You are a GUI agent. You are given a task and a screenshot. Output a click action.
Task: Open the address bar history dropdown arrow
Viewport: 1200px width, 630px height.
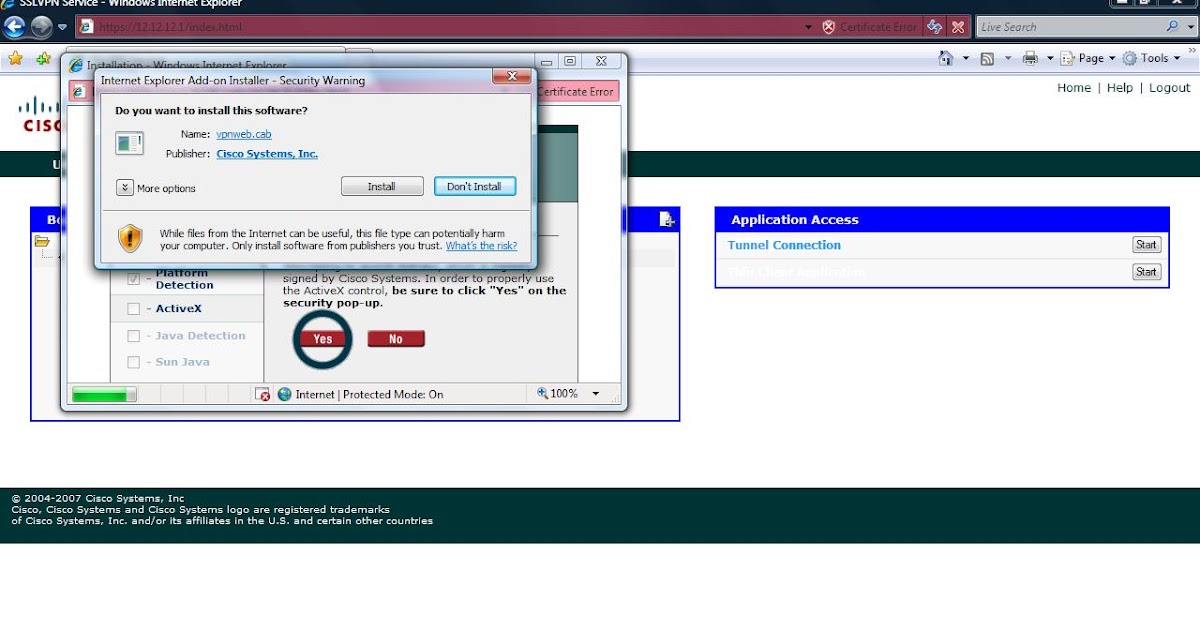[x=809, y=27]
